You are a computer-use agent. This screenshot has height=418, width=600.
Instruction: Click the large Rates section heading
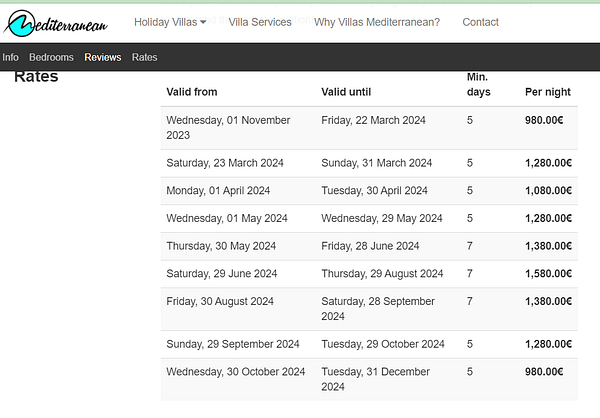pyautogui.click(x=36, y=76)
